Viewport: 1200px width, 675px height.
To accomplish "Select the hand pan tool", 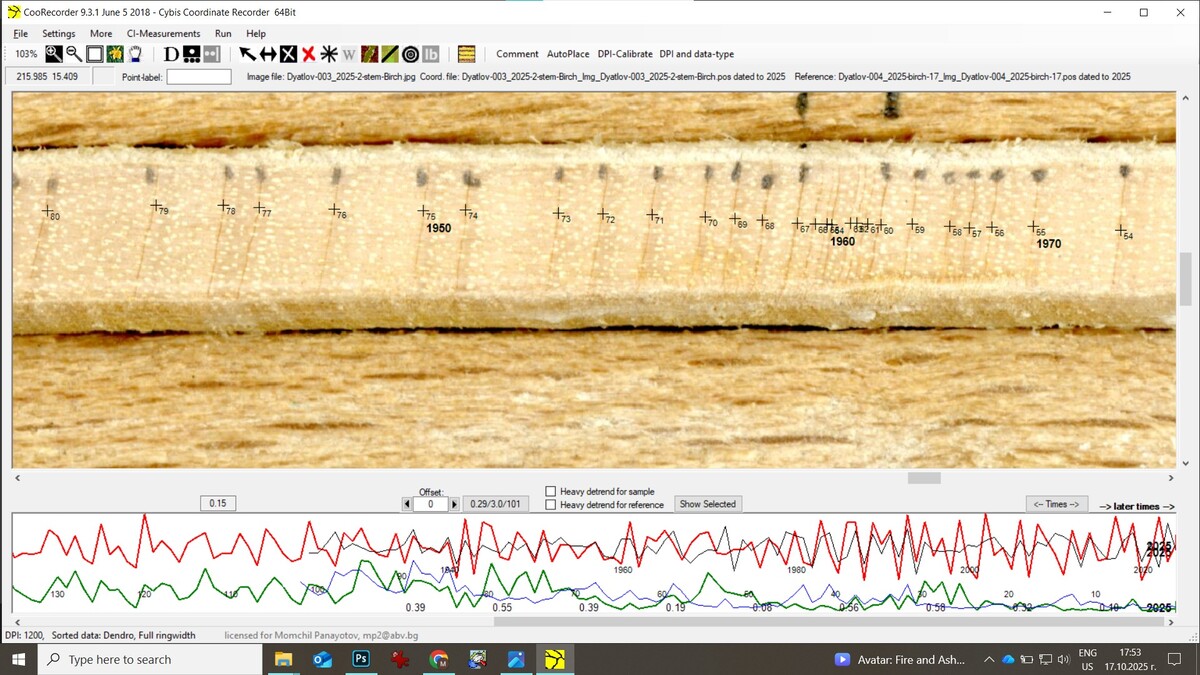I will point(135,54).
